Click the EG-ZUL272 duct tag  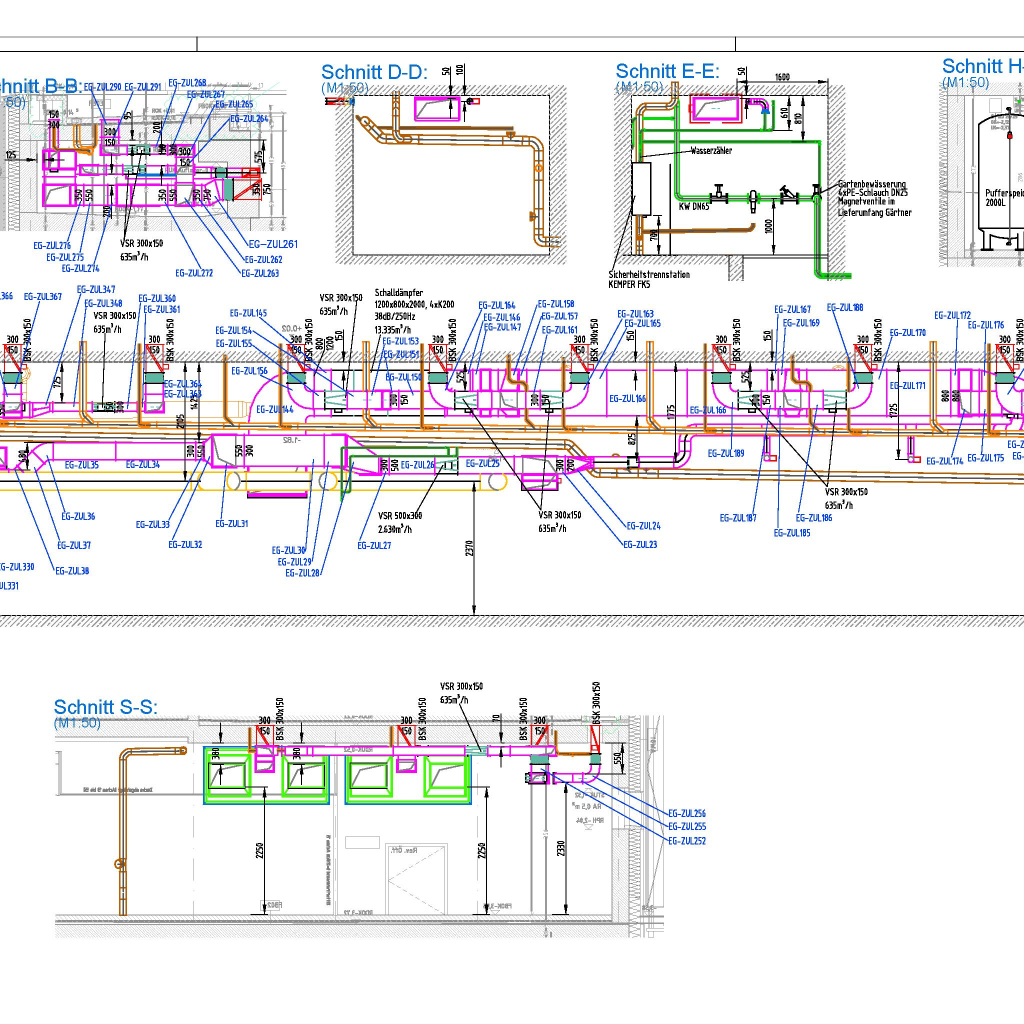194,273
